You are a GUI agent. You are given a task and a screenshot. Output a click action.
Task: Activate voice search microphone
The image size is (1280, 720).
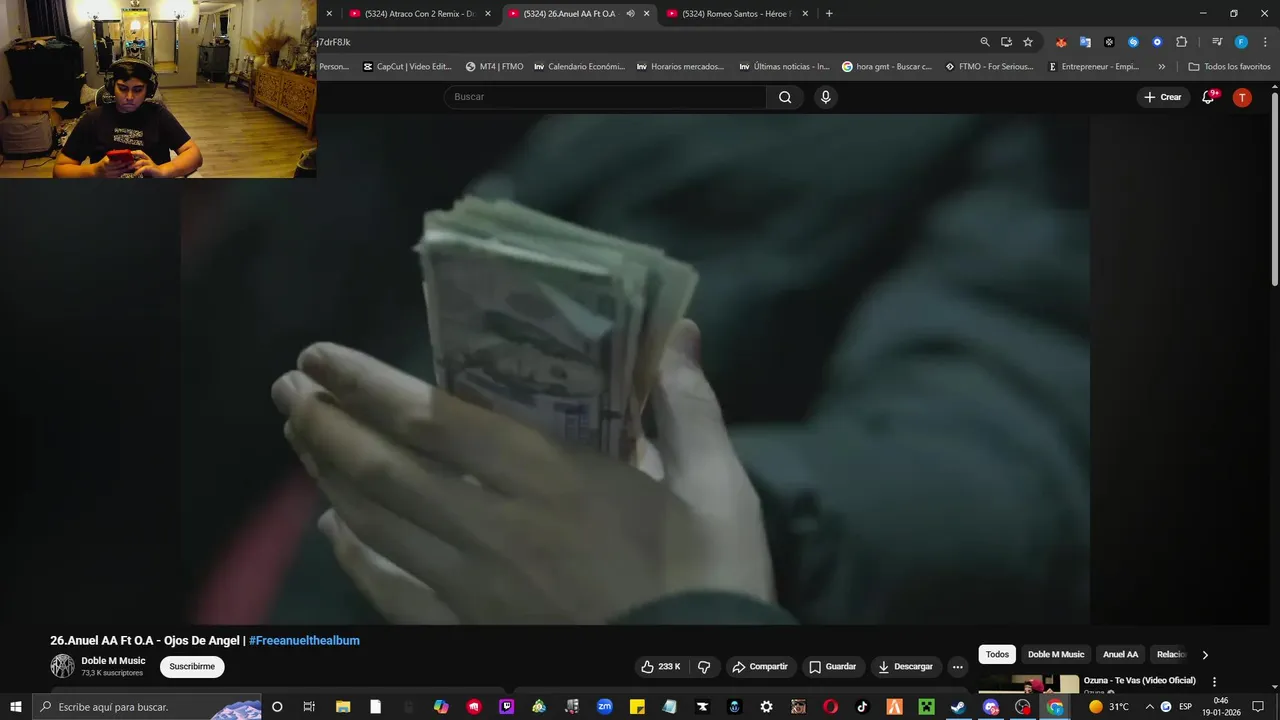(x=825, y=97)
